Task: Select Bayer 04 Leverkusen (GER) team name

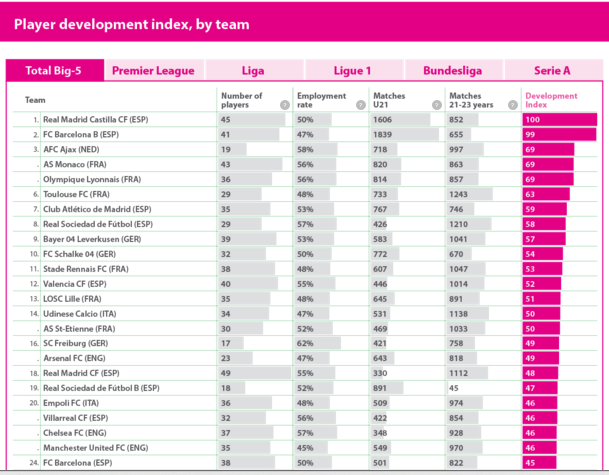Action: tap(92, 239)
